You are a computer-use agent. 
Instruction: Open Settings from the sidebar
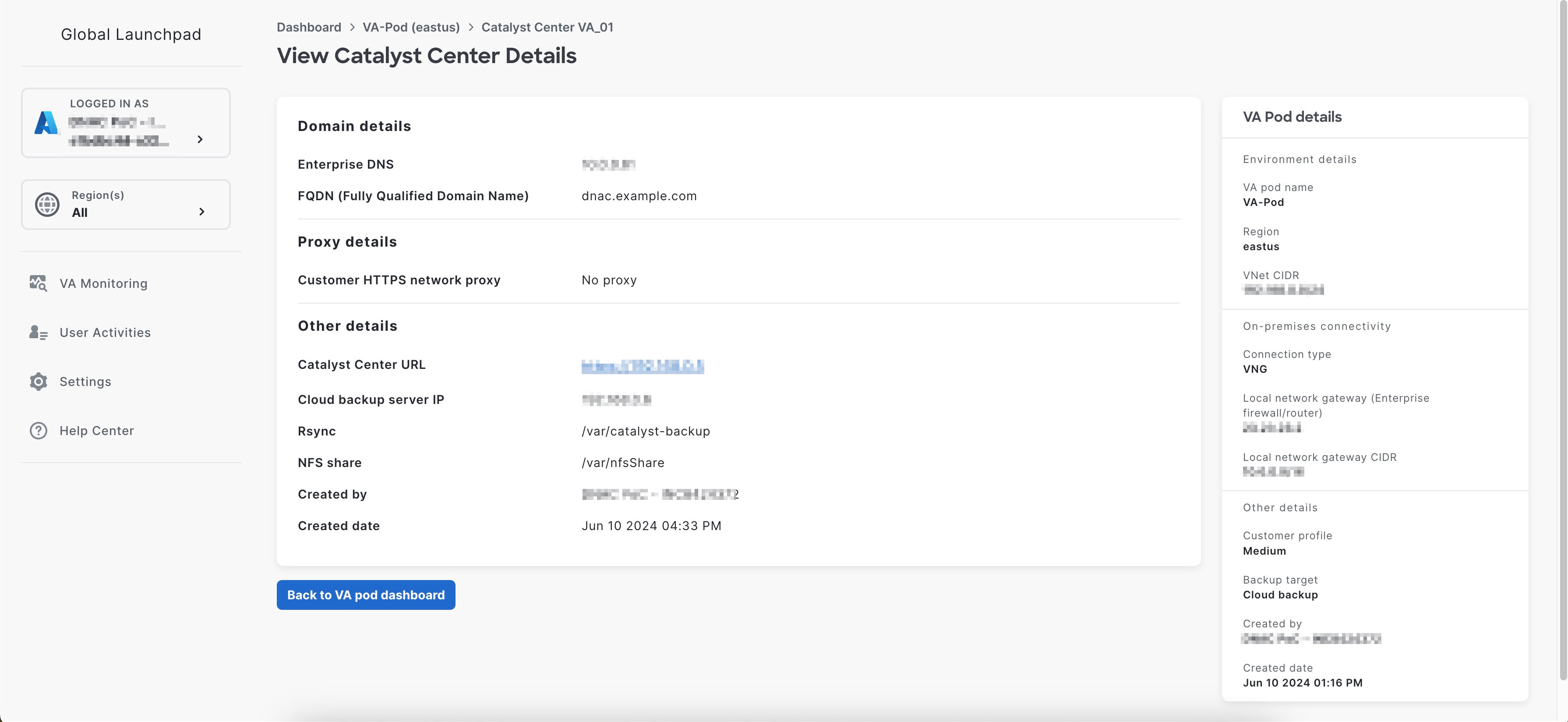click(x=85, y=382)
